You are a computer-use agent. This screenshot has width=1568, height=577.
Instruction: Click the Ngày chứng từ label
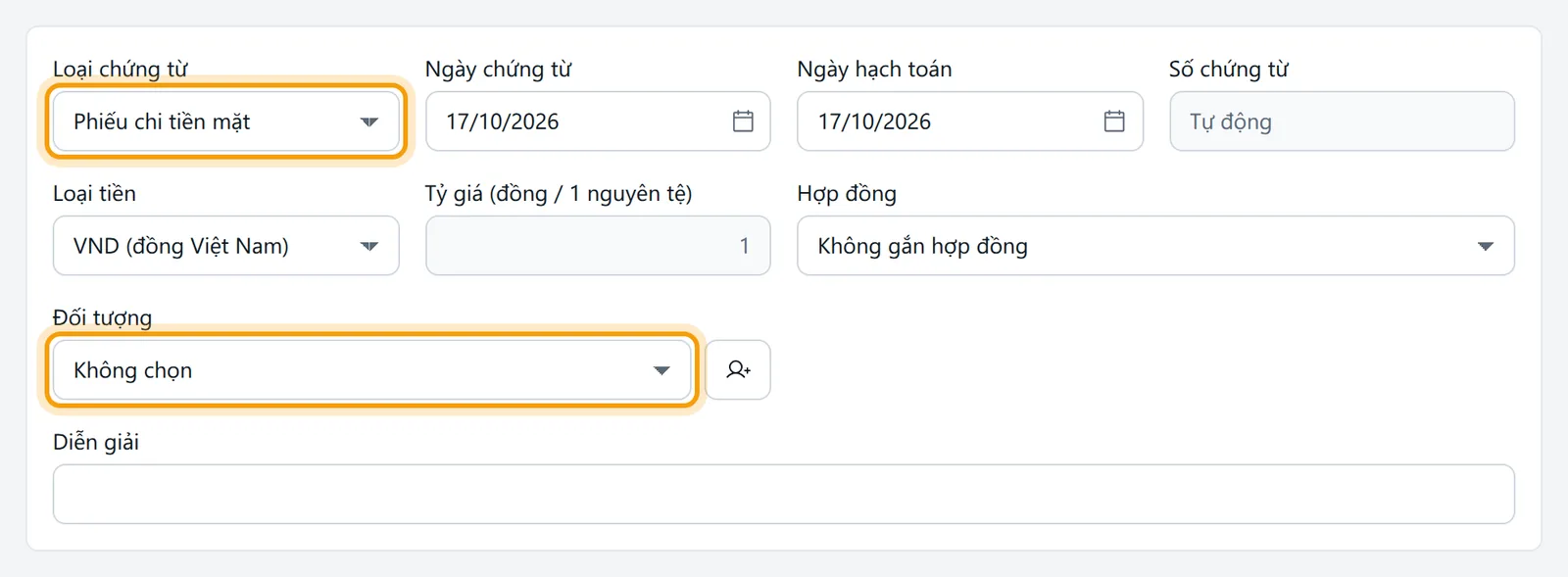coord(498,70)
